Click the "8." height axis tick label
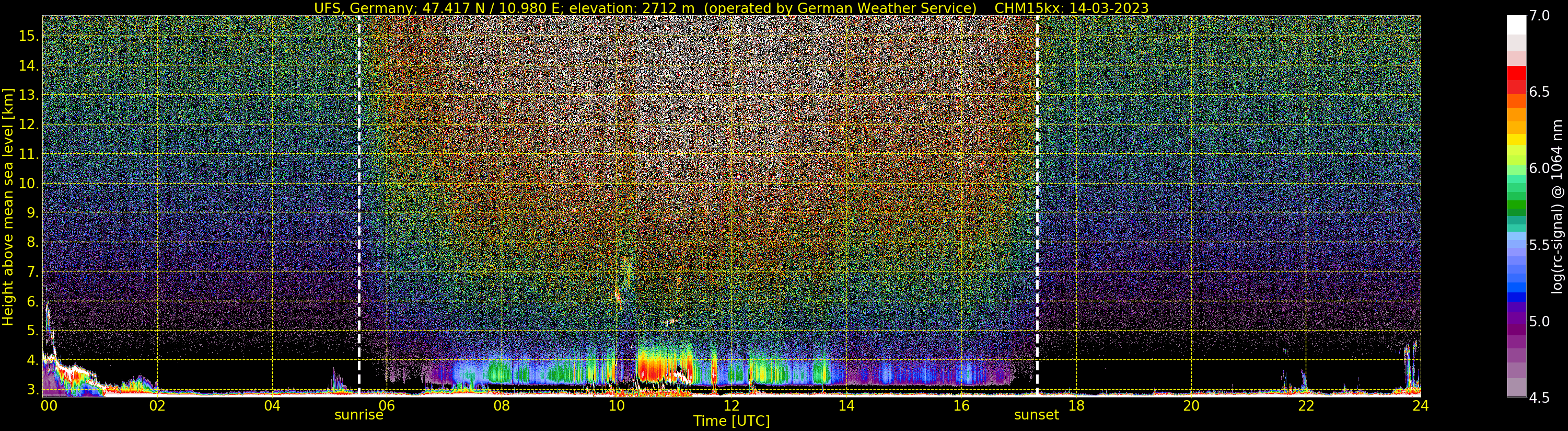1568x431 pixels. (x=32, y=242)
